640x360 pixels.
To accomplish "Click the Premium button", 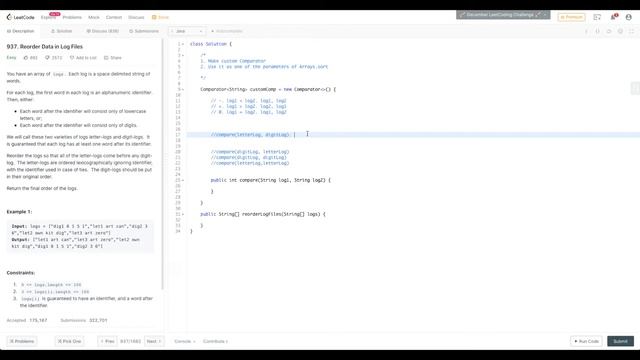I will (x=571, y=17).
